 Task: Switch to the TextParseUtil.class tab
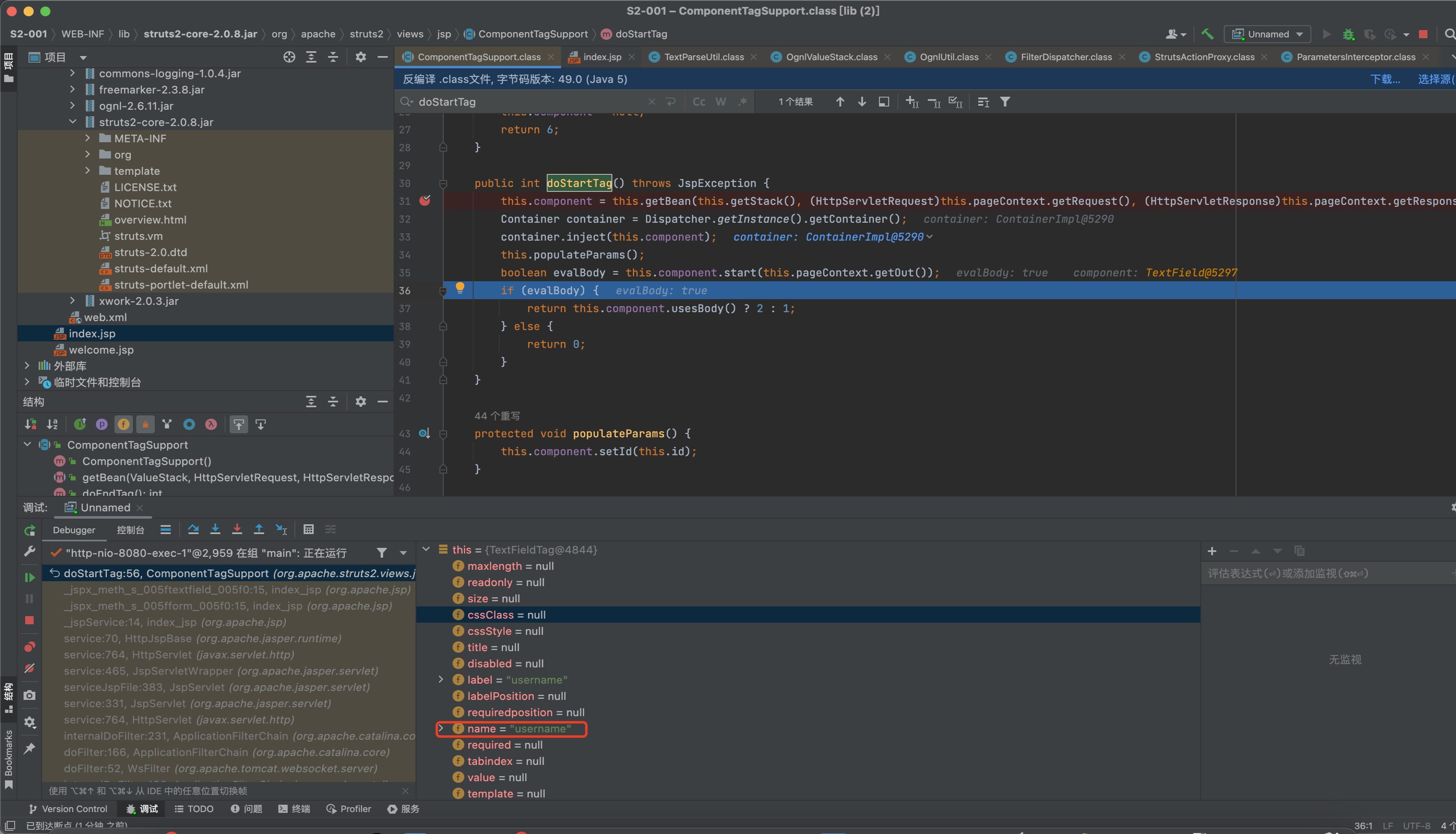(x=703, y=57)
